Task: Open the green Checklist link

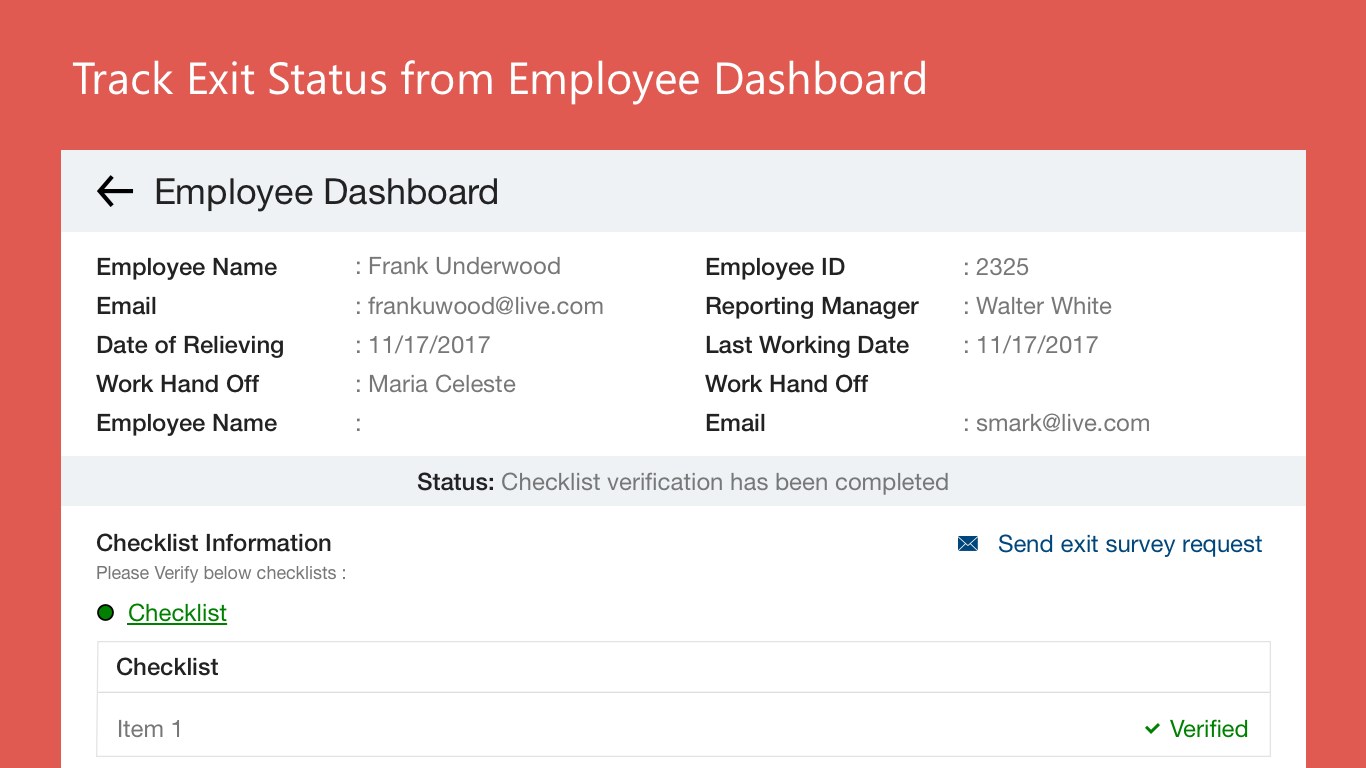Action: coord(177,613)
